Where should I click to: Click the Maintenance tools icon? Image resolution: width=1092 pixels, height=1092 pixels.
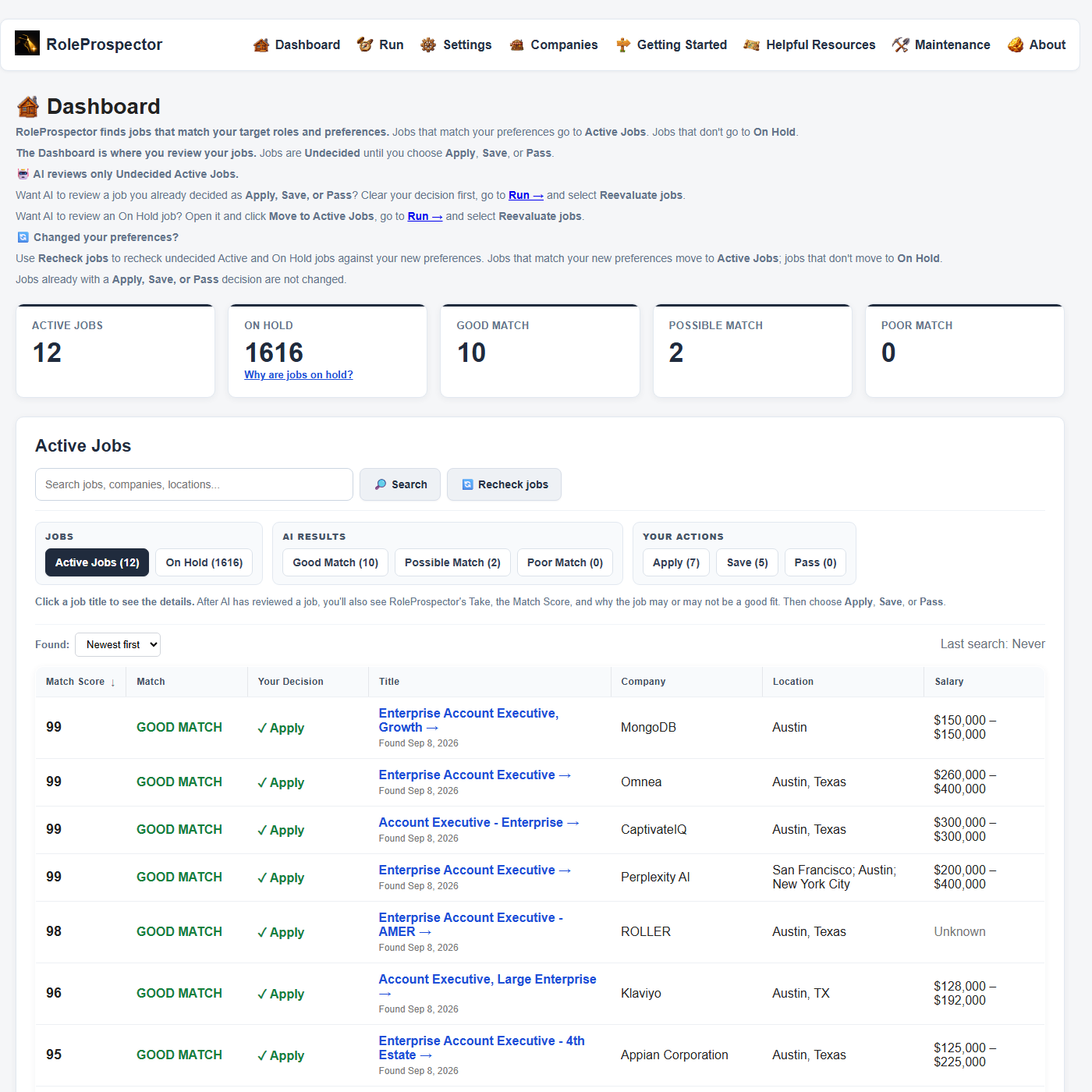point(901,45)
